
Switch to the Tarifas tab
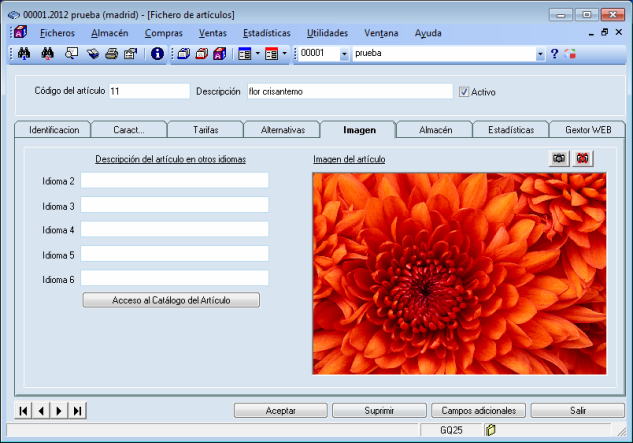[x=205, y=130]
